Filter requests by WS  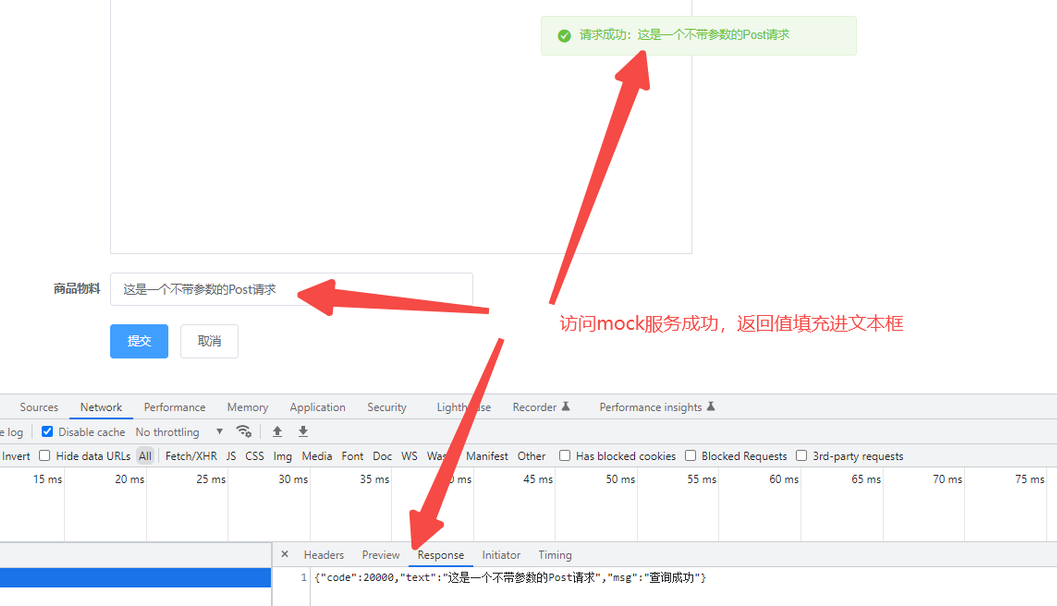[x=409, y=456]
